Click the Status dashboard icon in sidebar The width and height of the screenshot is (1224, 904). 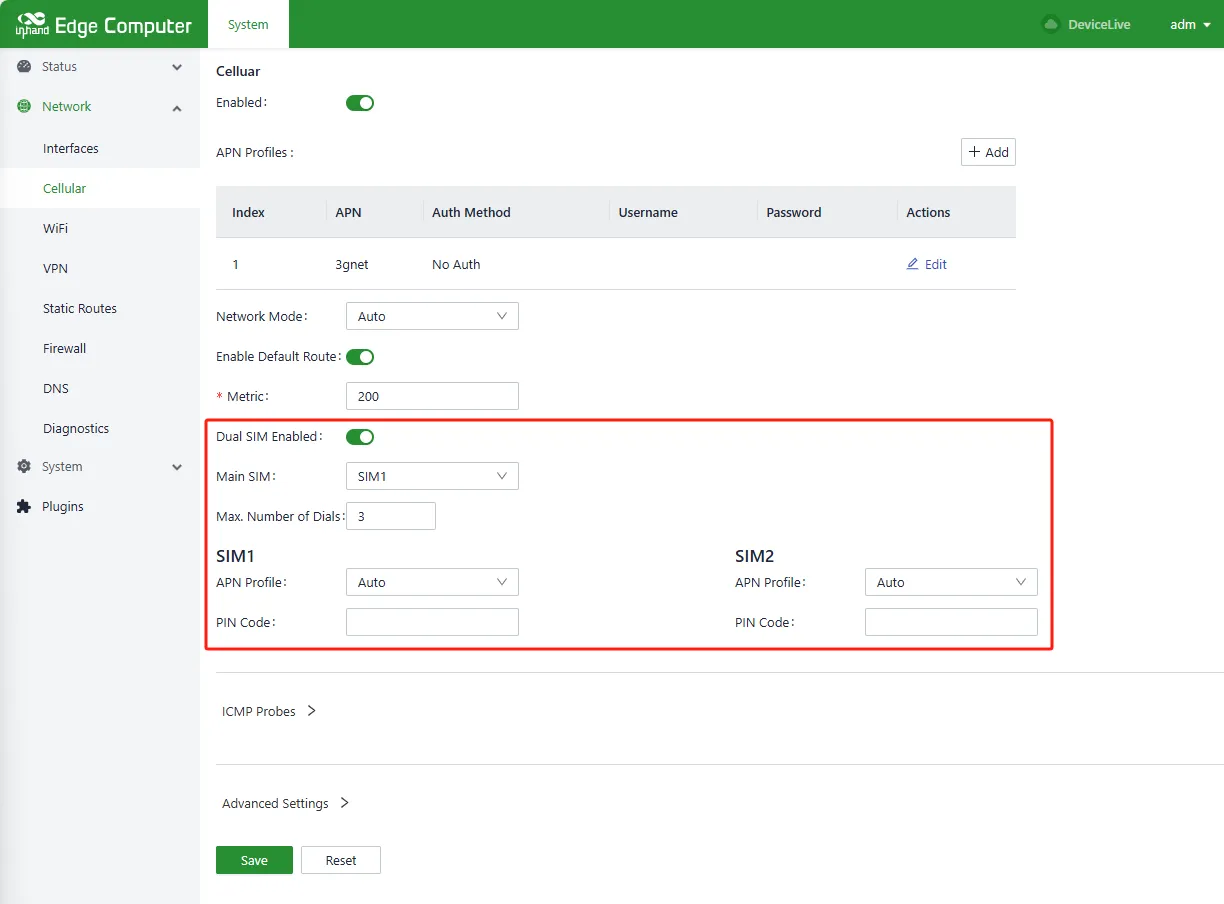[24, 67]
